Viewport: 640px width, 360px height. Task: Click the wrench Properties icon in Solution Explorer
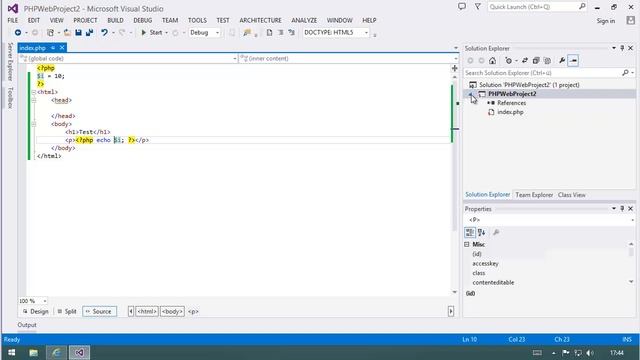click(x=562, y=61)
